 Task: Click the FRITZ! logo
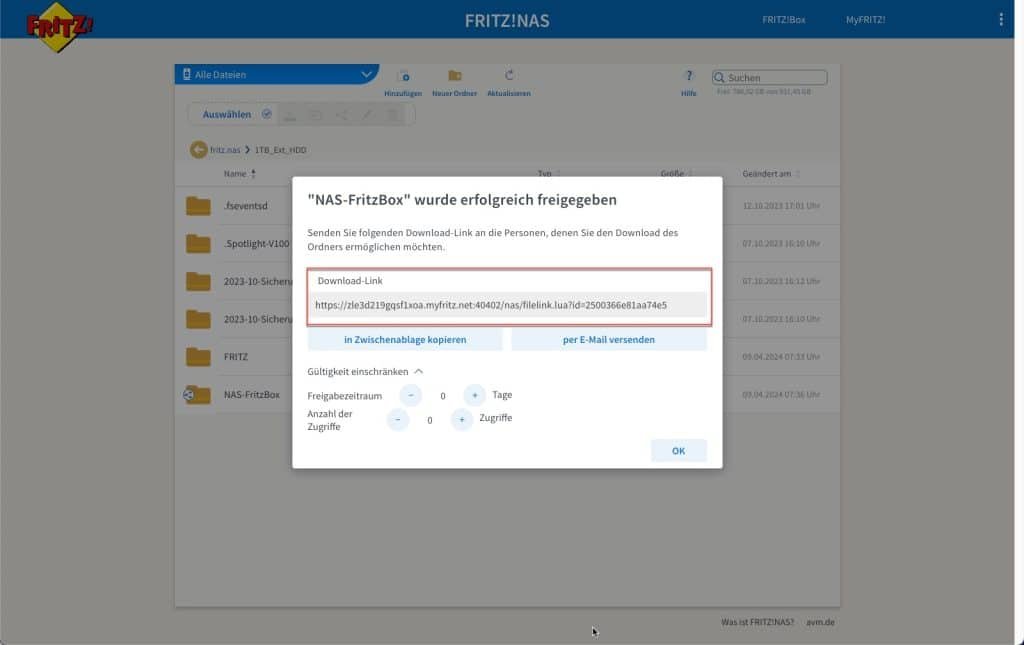[x=55, y=22]
